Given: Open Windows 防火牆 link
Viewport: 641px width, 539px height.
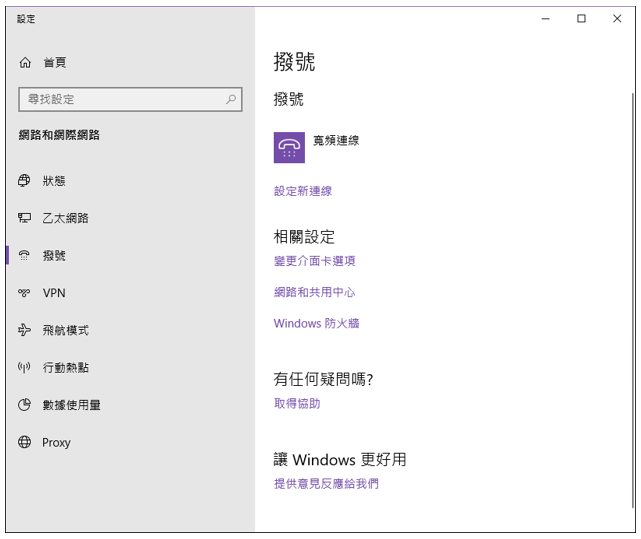Looking at the screenshot, I should click(x=316, y=323).
